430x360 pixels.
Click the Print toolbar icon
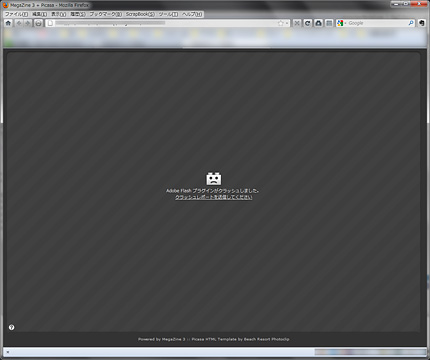point(39,23)
